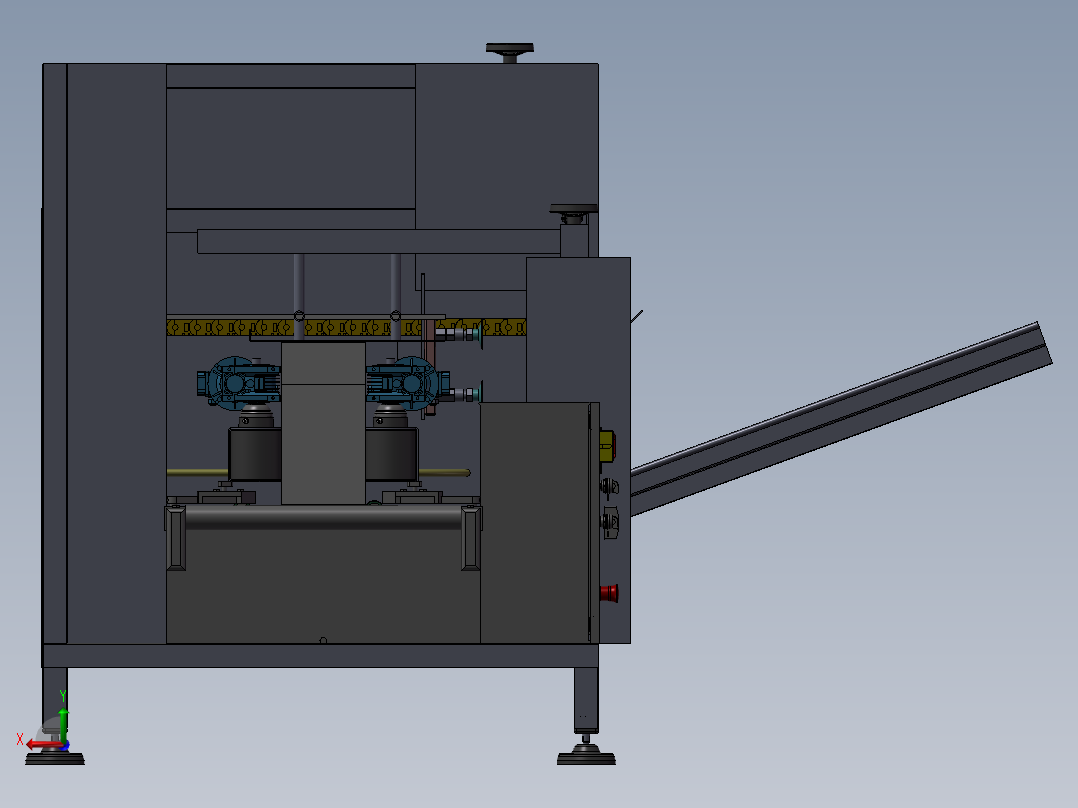
Task: Click the red emergency stop button on the side panel
Action: click(x=608, y=593)
